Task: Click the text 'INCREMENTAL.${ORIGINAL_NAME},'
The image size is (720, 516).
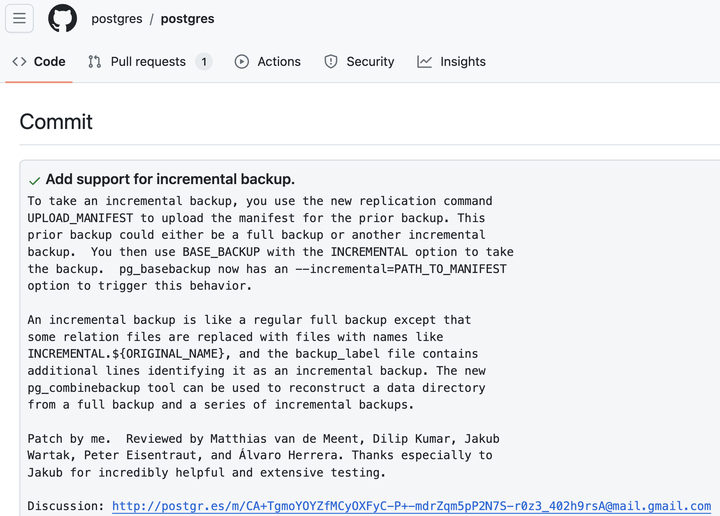Action: click(128, 354)
